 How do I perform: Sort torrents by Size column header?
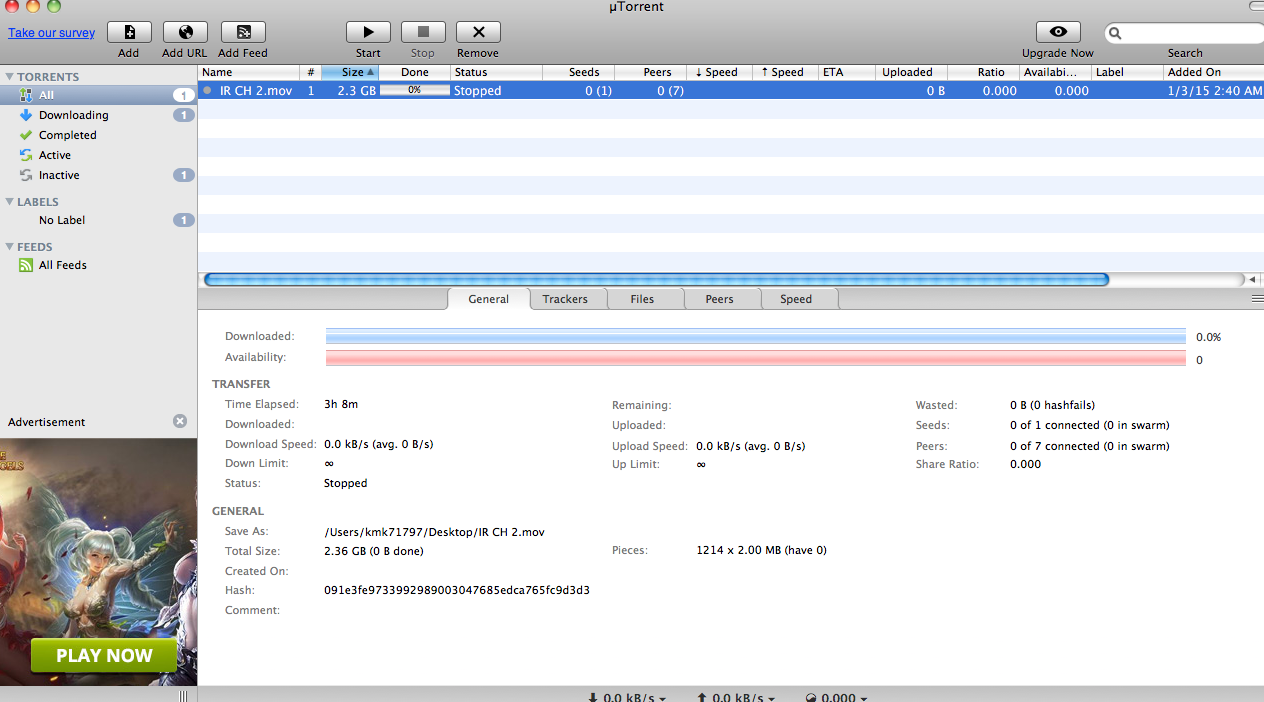coord(350,72)
